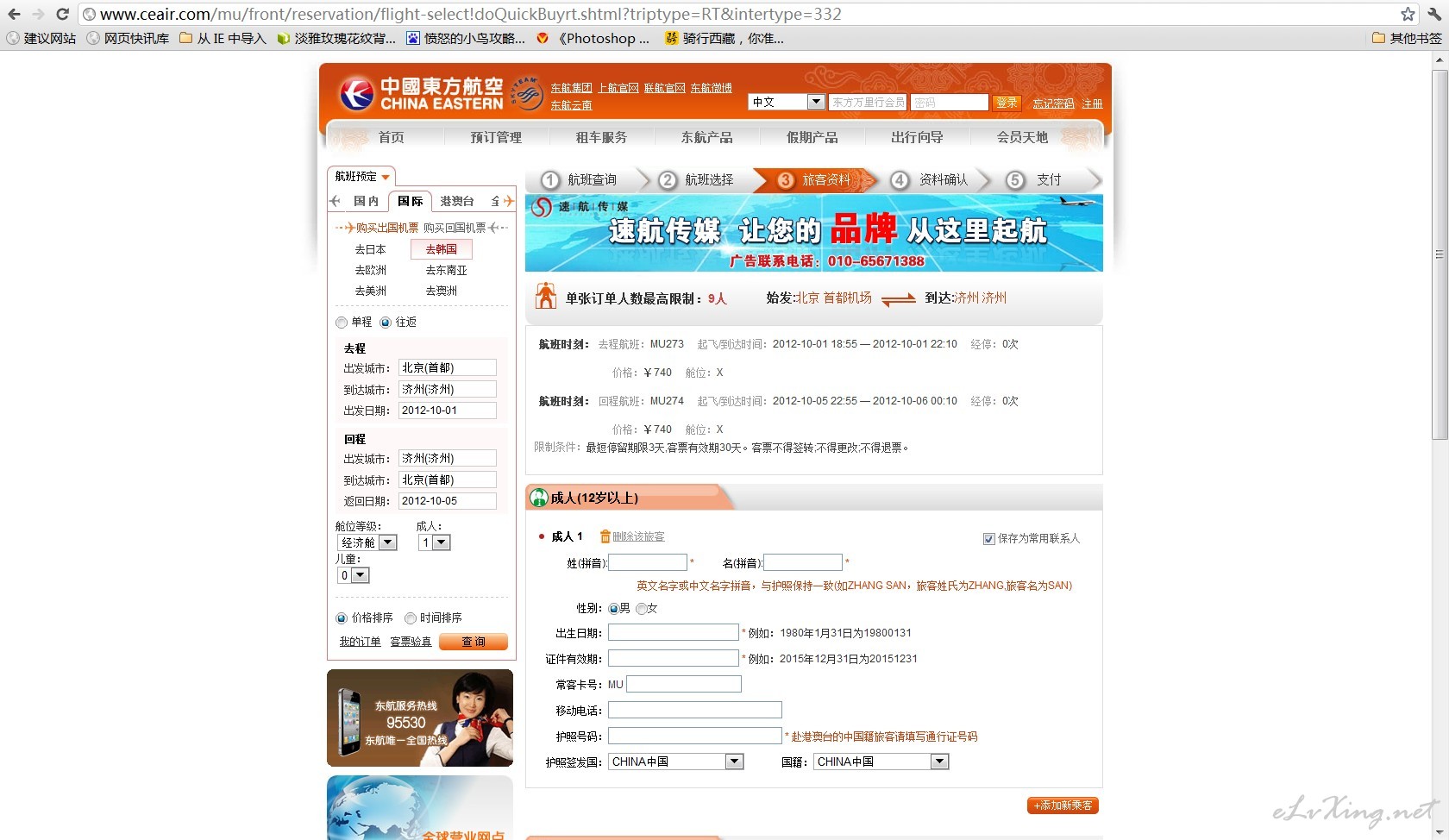Screen dimensions: 1449x840
Task: Select 男 gender radio button
Action: [x=613, y=609]
